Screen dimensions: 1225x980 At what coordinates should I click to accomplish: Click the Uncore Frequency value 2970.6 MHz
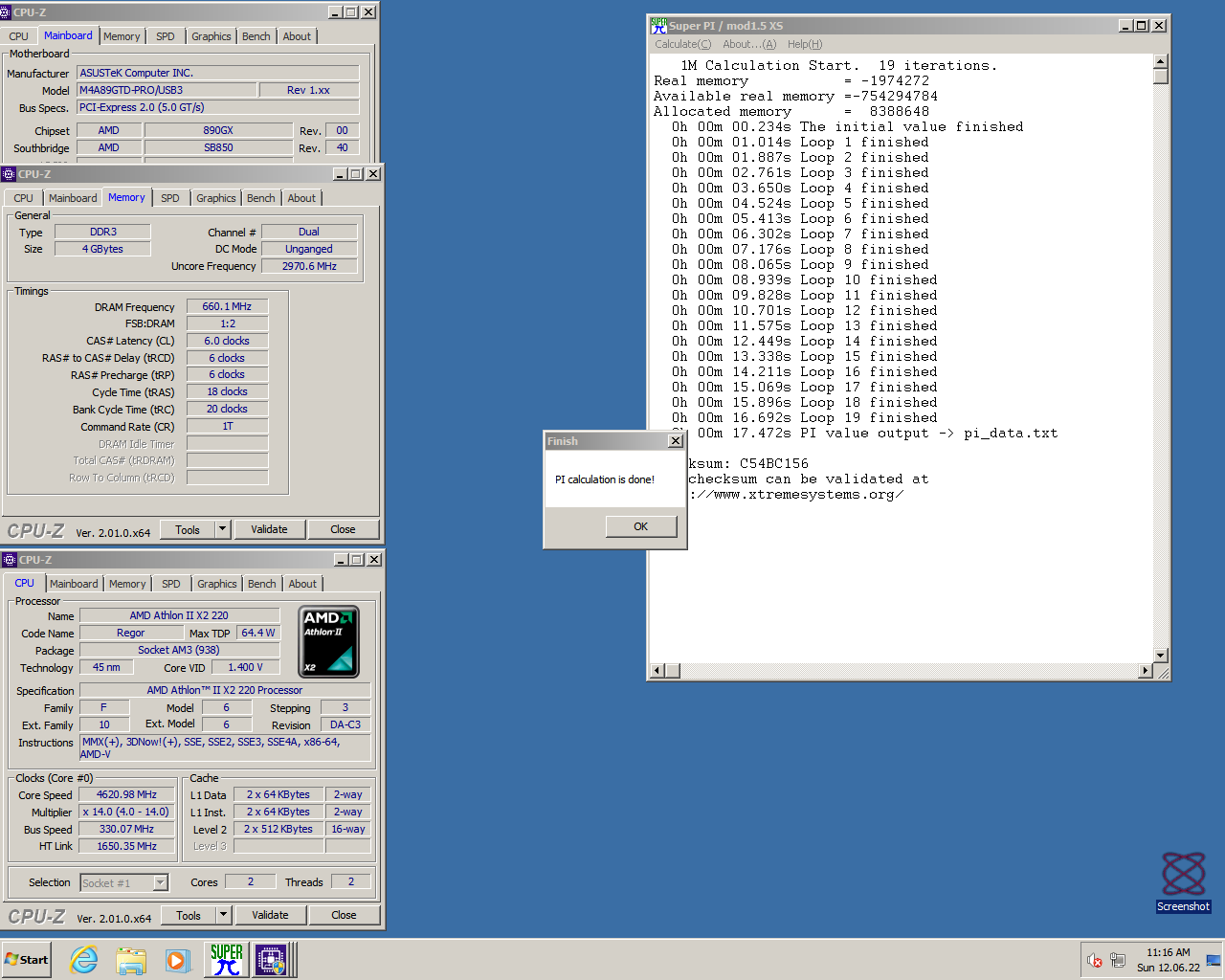(x=309, y=266)
